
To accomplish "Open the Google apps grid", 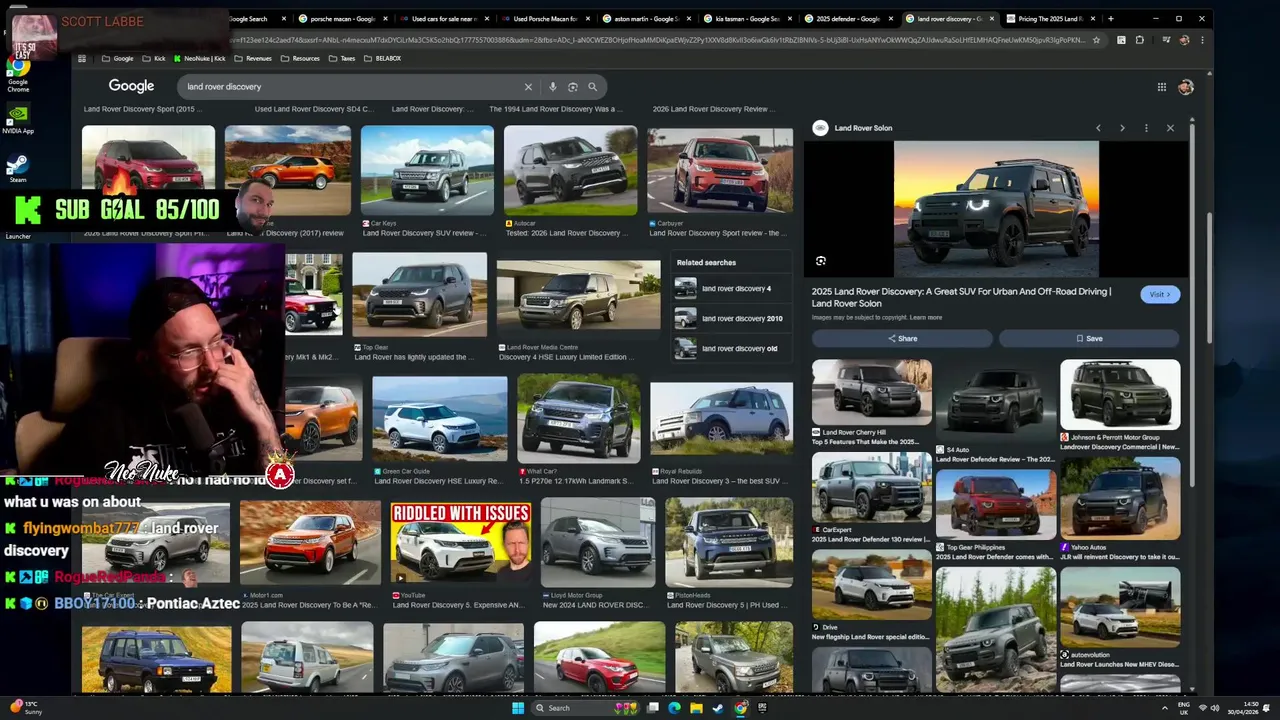I will [1161, 87].
